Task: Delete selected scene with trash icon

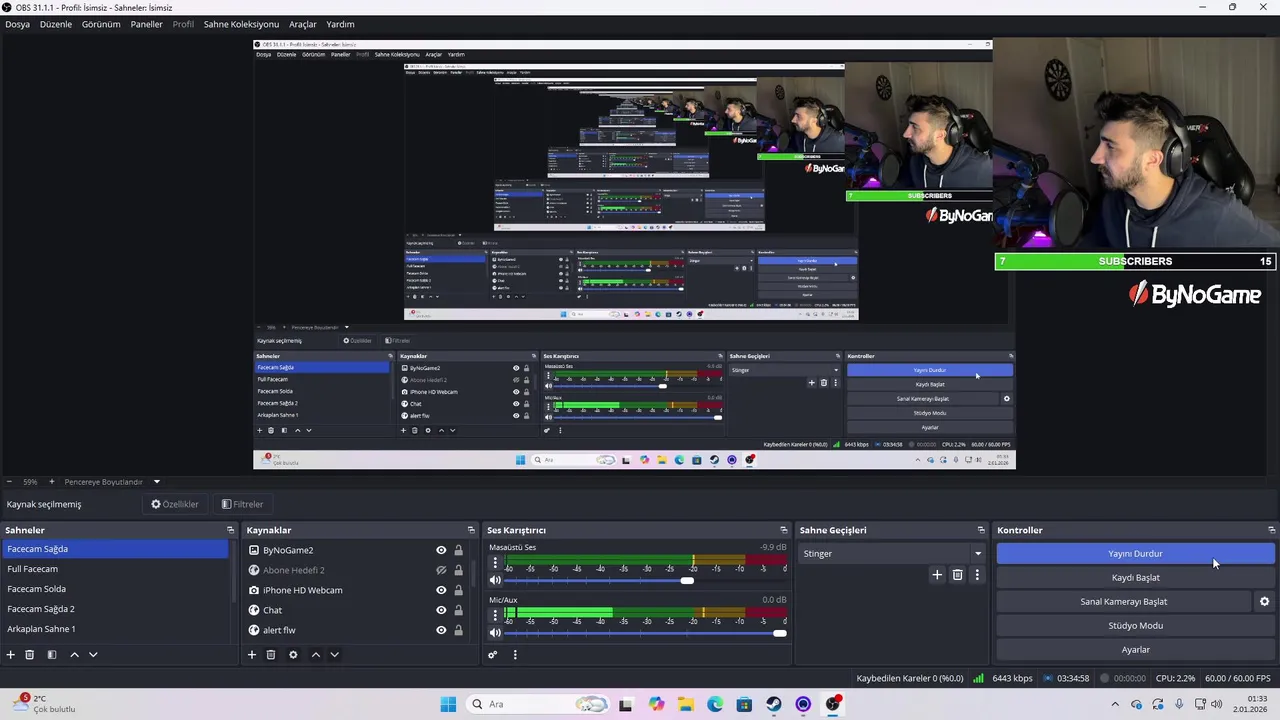Action: [30, 655]
